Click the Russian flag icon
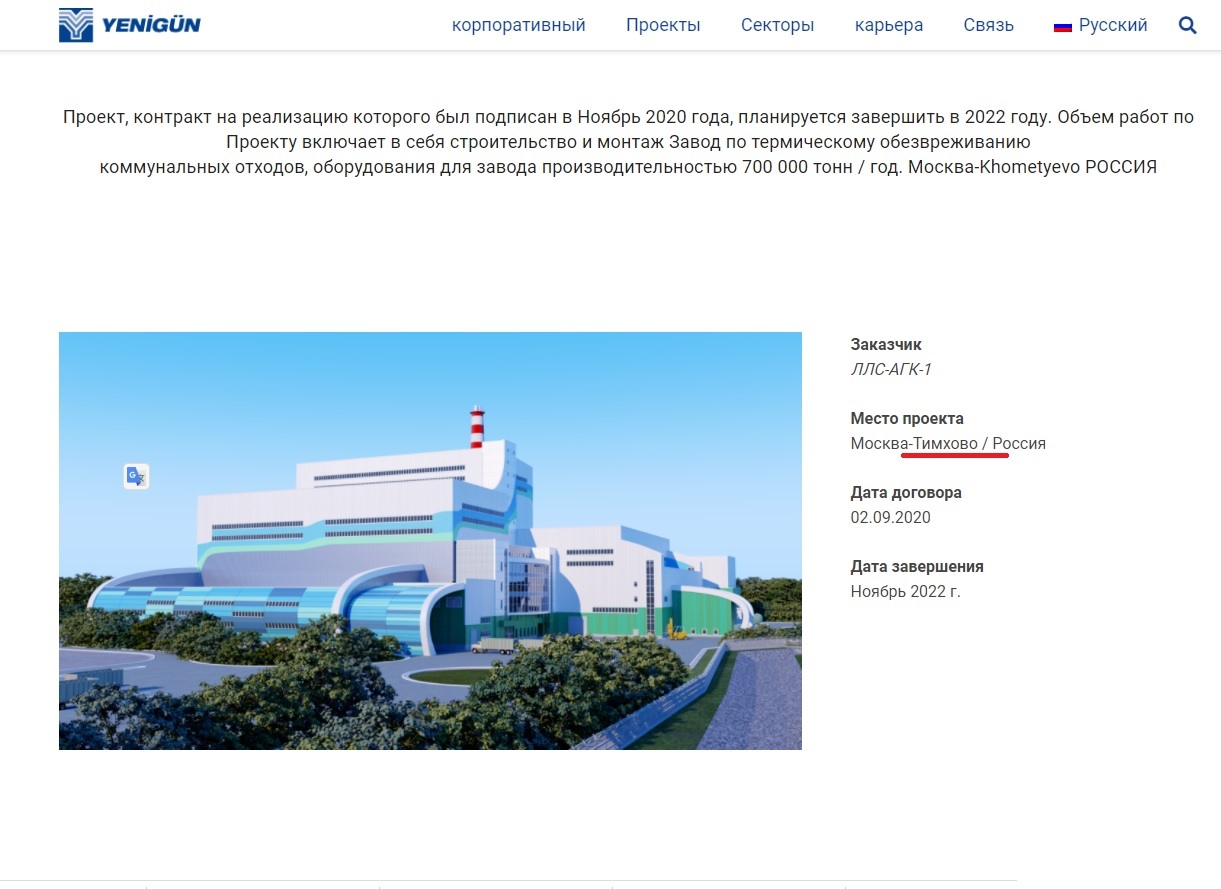Screen dimensions: 1221x889 point(1063,26)
